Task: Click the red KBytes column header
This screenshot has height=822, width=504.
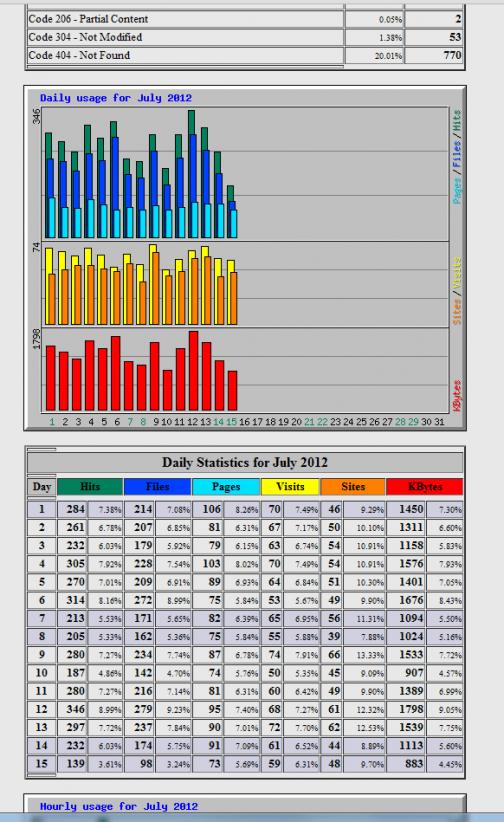Action: click(425, 486)
